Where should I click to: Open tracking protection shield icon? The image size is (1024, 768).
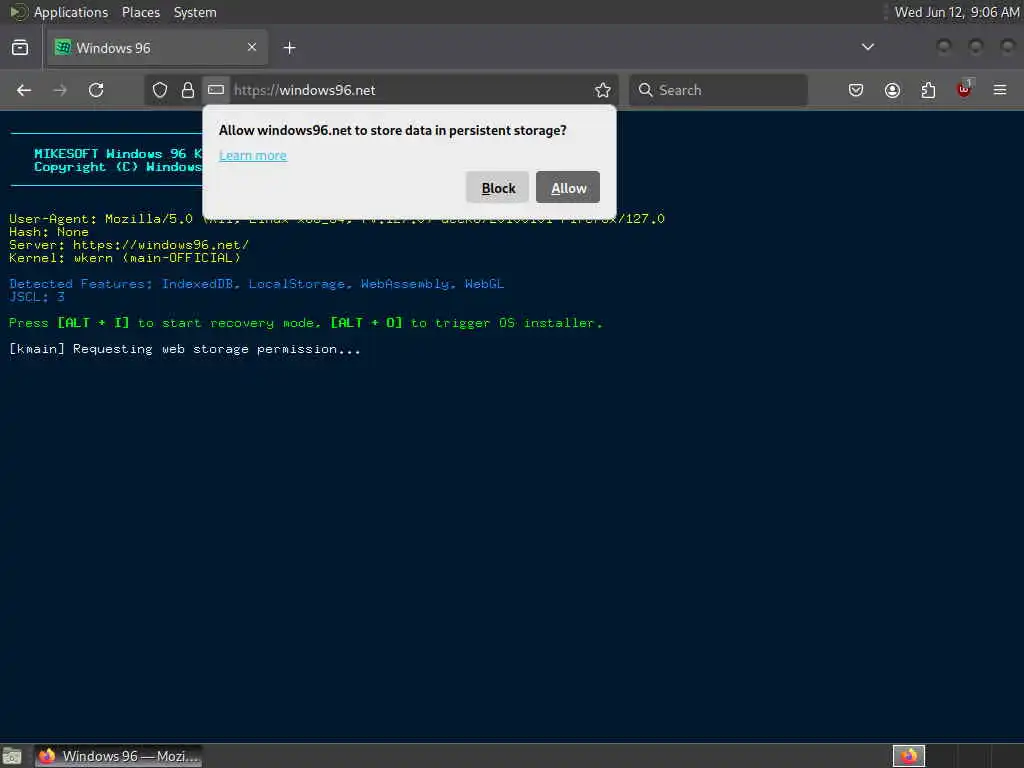159,90
